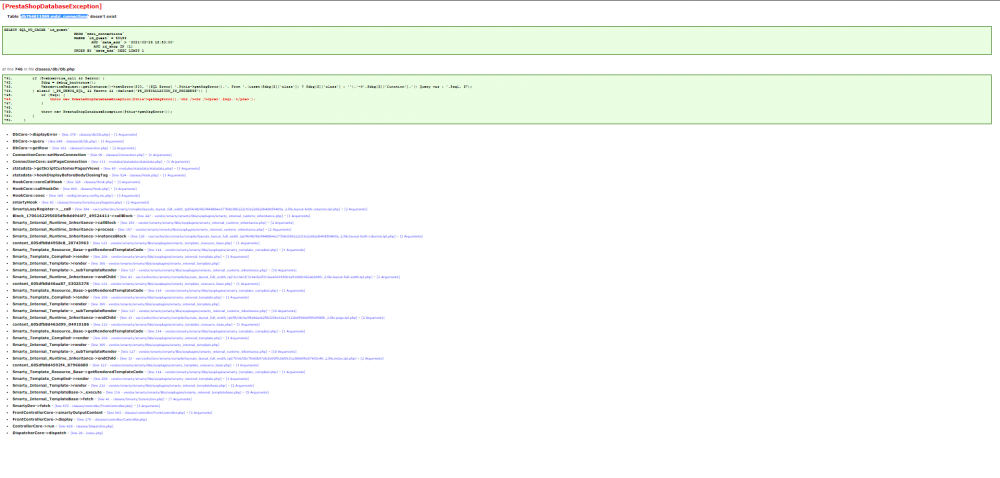Image resolution: width=1000 pixels, height=478 pixels.
Task: Open file link for SmartyLazyRegister->__call
Action: [207, 209]
